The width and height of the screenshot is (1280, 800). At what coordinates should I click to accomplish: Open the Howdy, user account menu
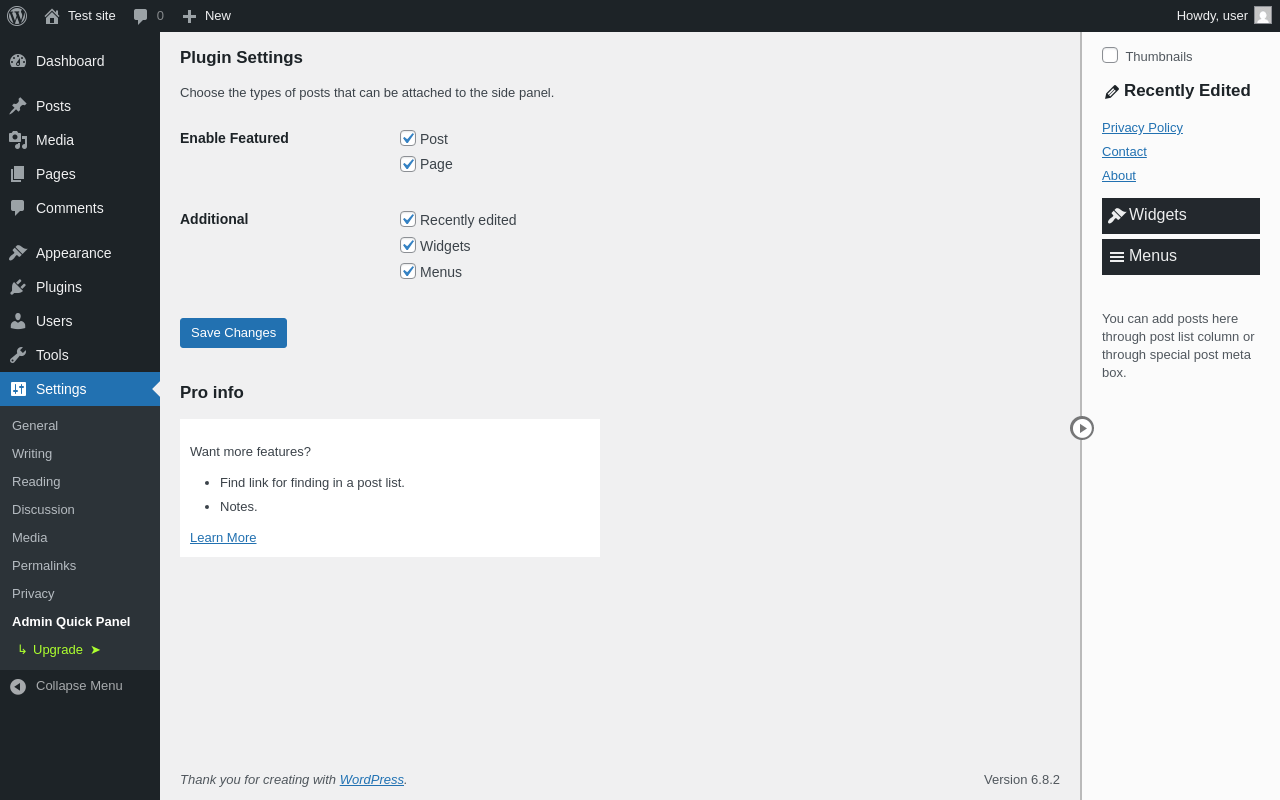pos(1224,16)
